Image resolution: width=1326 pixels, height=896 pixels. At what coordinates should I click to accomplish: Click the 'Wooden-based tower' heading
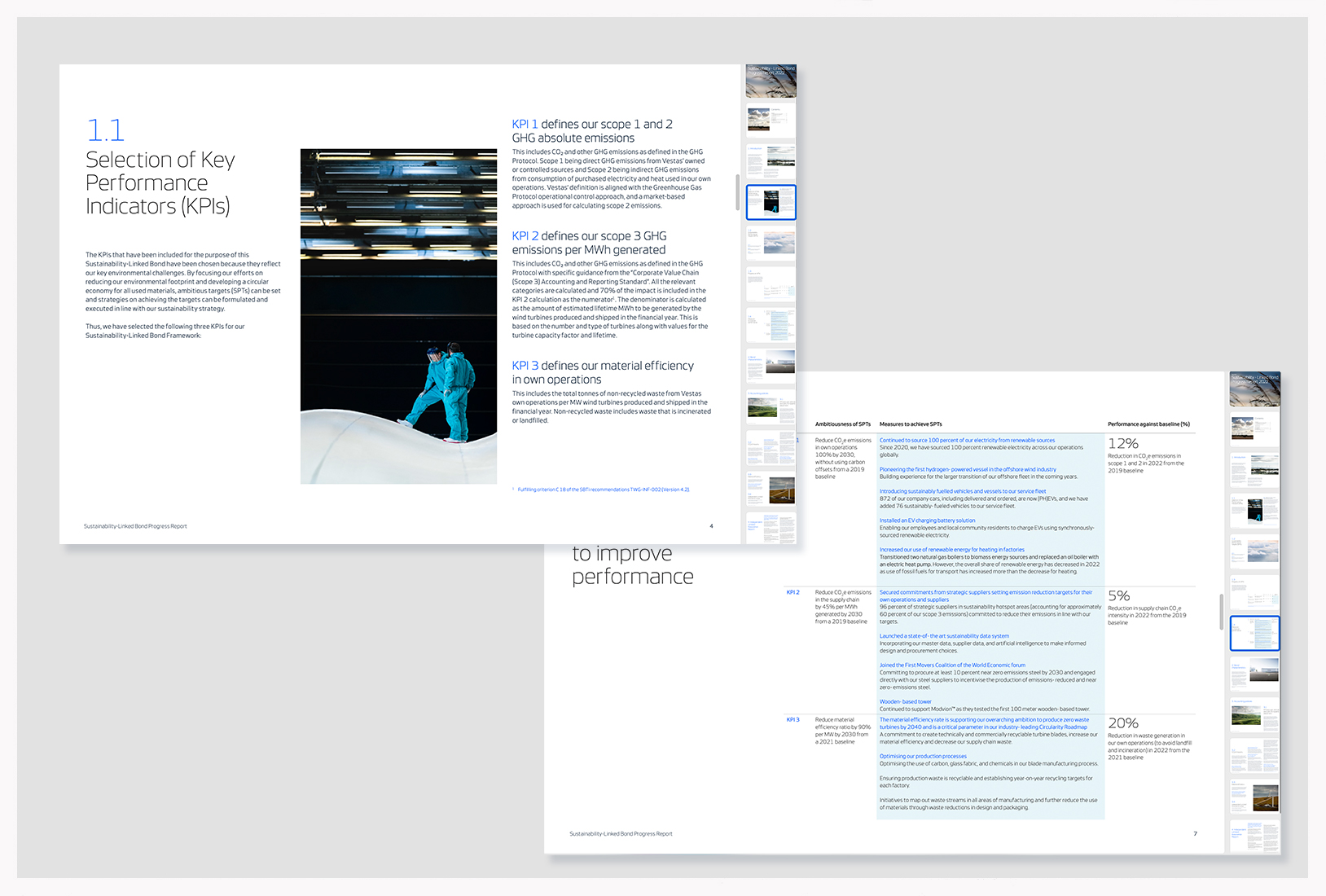906,701
